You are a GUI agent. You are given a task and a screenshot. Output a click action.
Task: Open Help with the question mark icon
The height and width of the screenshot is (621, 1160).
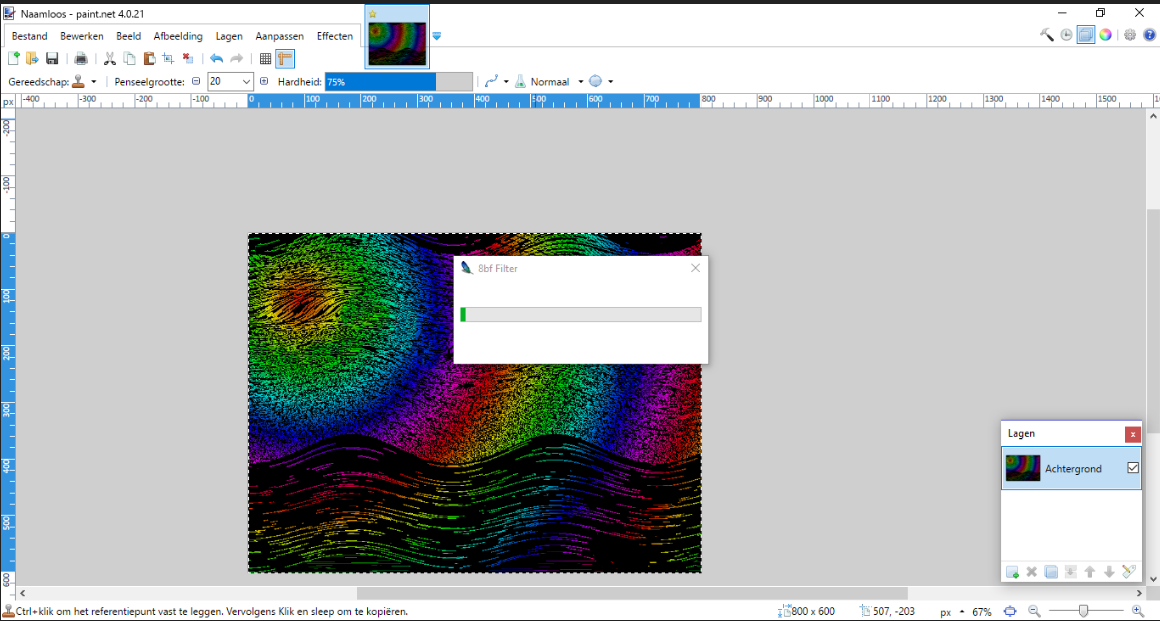tap(1149, 35)
